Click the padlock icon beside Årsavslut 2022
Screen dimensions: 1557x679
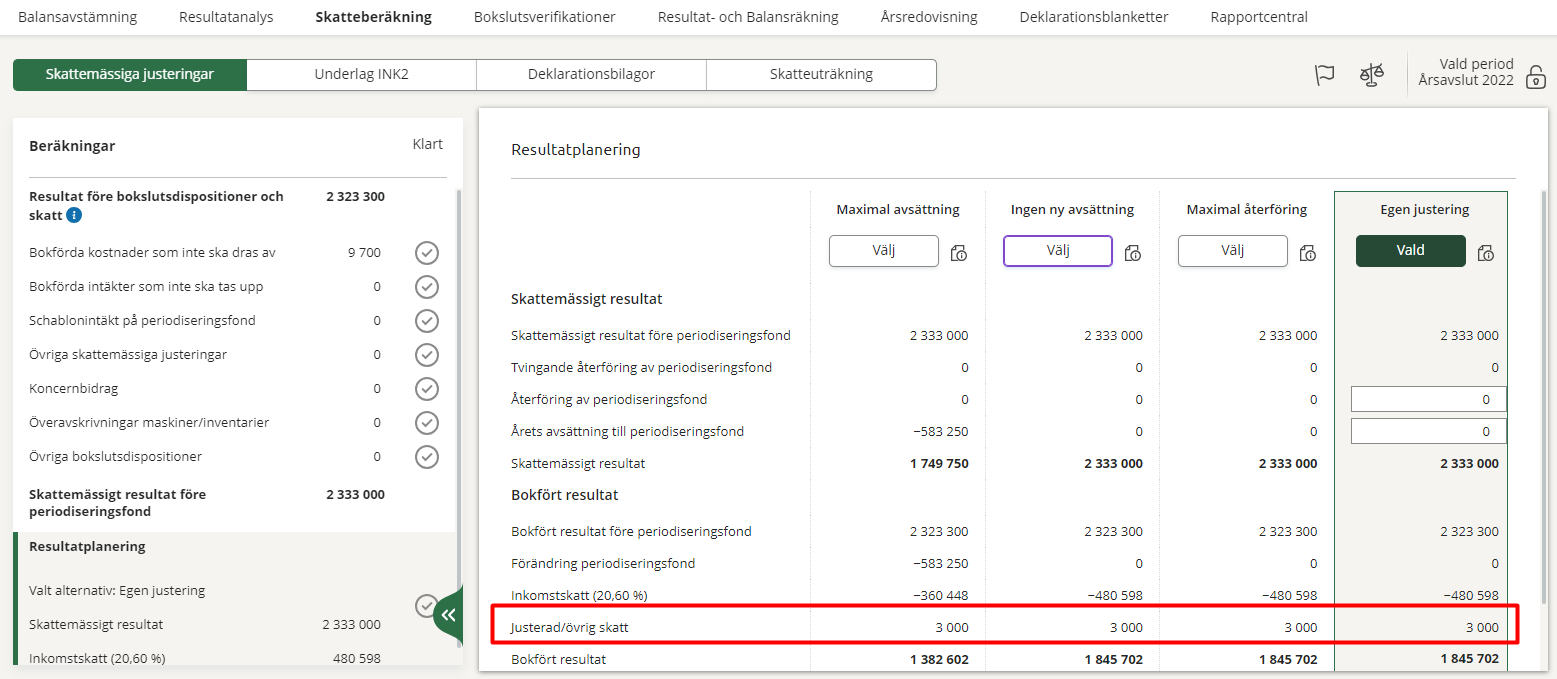click(x=1535, y=77)
